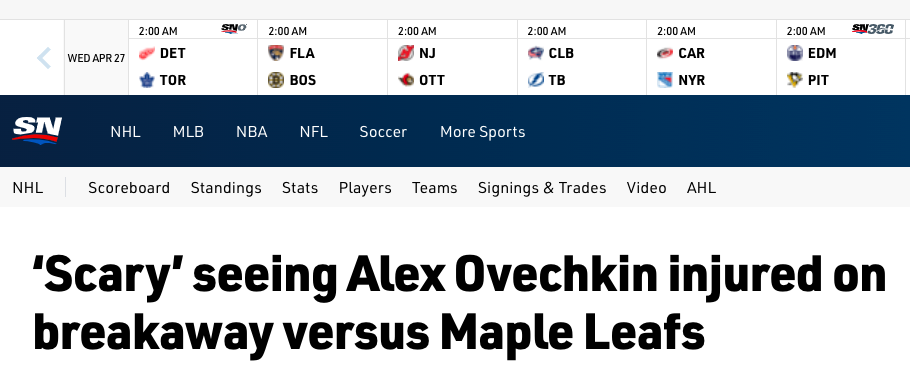The image size is (910, 366).
Task: Click the Ottawa Senators logo
Action: (x=406, y=80)
